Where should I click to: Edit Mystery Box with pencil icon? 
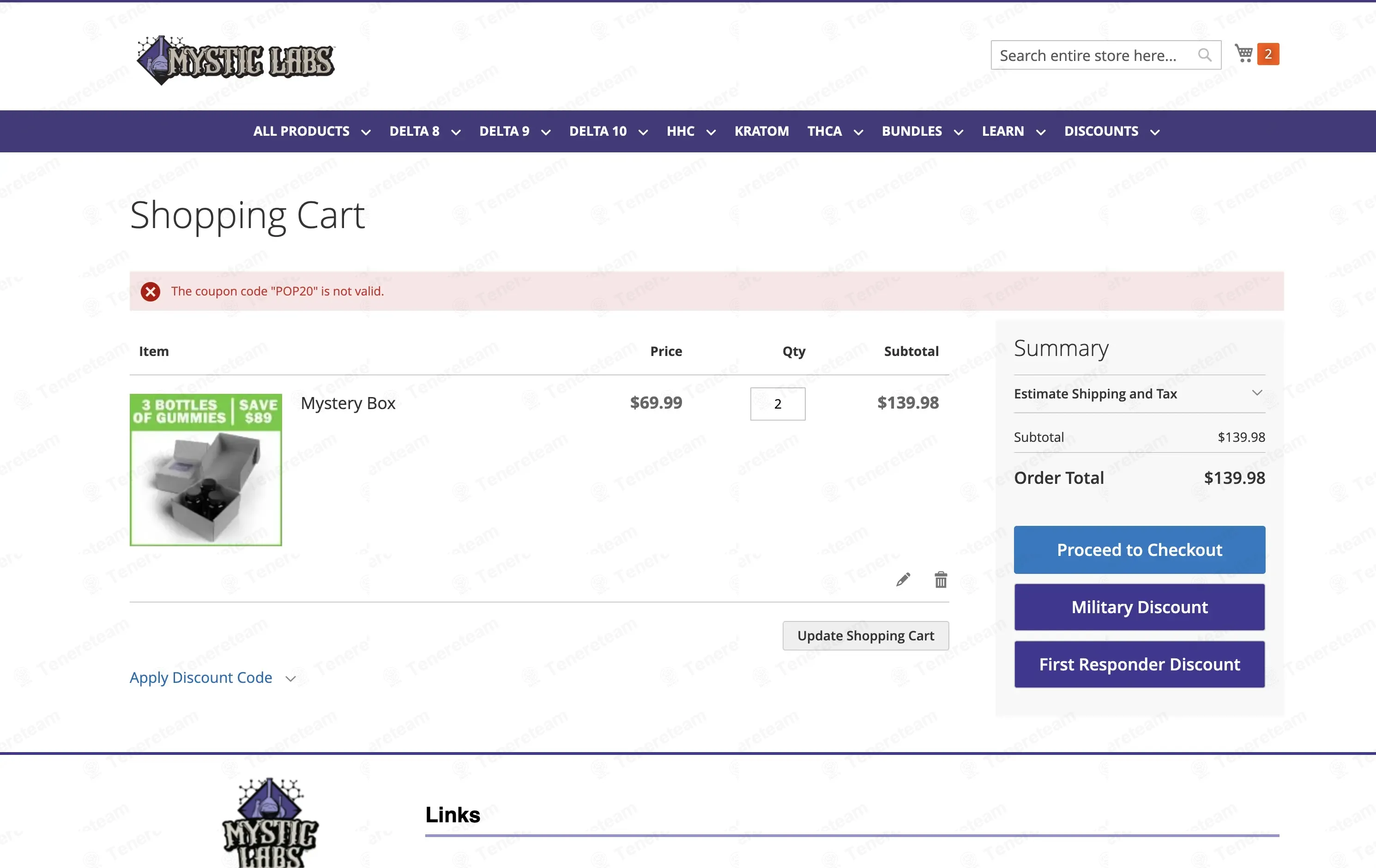point(903,579)
